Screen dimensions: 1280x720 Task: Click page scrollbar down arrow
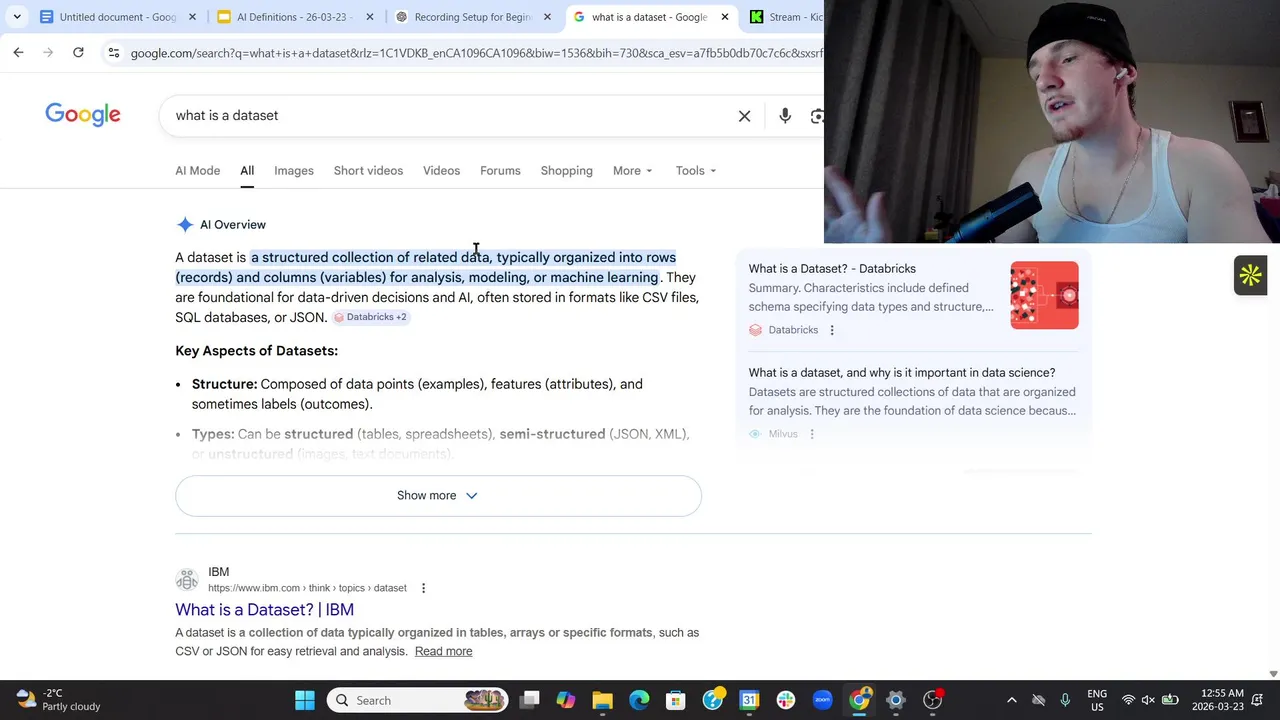(1273, 674)
